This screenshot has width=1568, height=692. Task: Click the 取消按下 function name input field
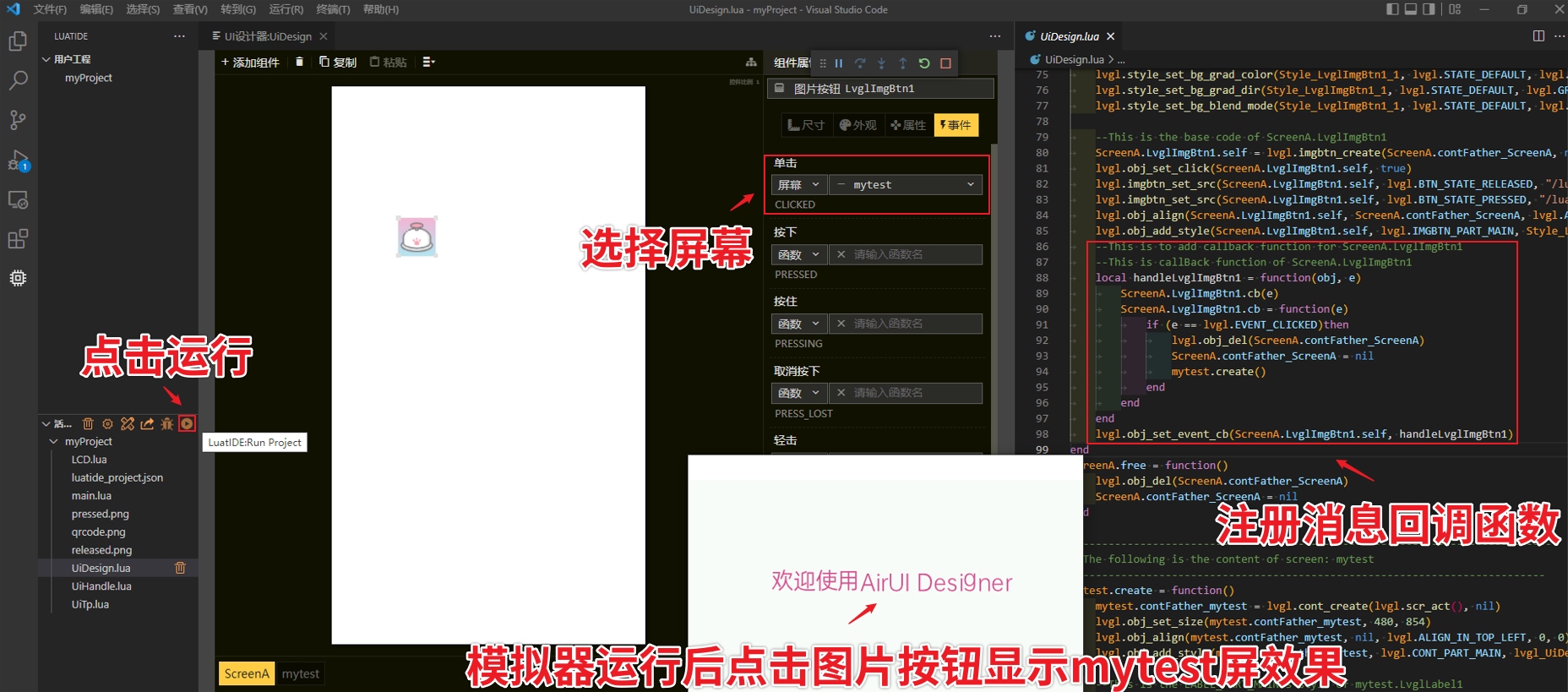tap(906, 393)
